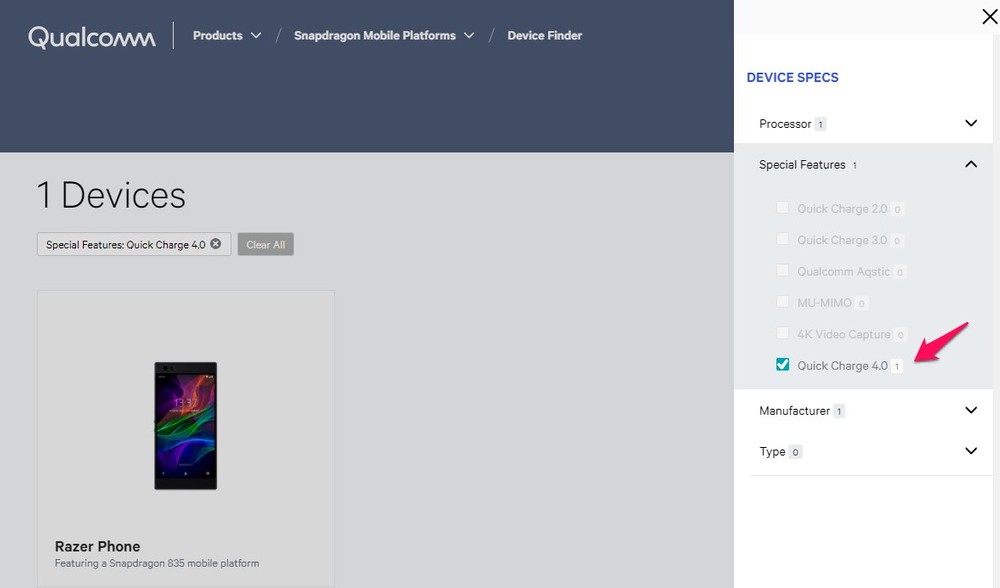This screenshot has width=1000, height=588.
Task: Go to Device Finder breadcrumb
Action: click(545, 36)
